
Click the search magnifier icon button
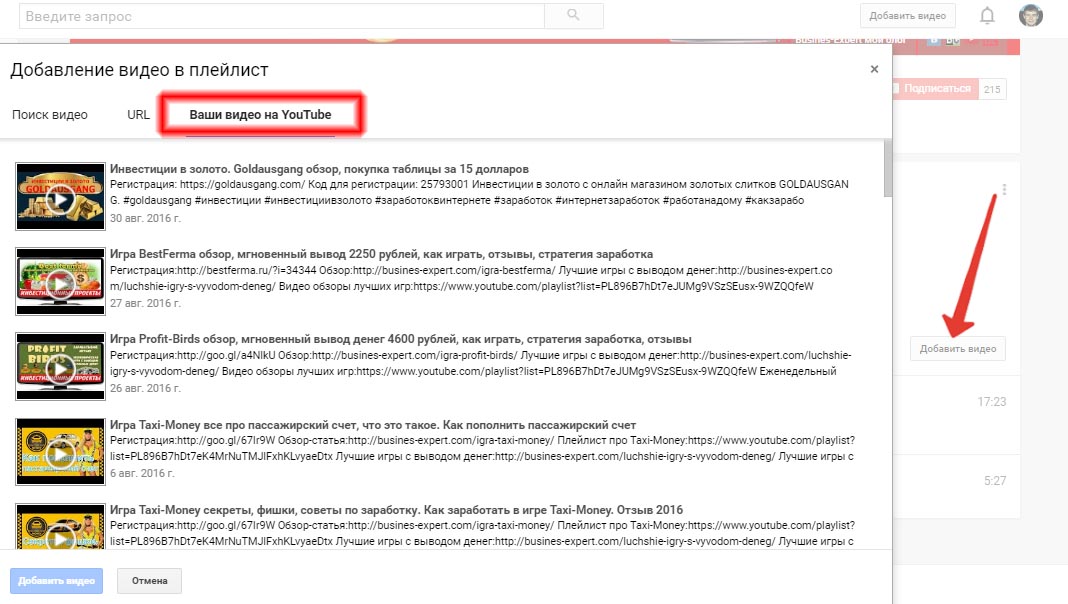[x=574, y=16]
